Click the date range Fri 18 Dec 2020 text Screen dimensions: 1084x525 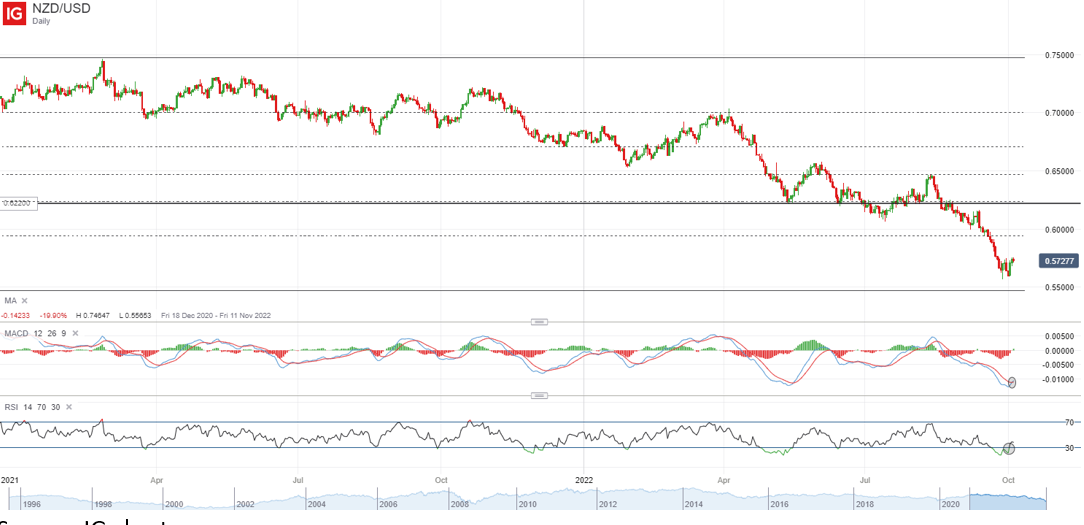tap(216, 315)
